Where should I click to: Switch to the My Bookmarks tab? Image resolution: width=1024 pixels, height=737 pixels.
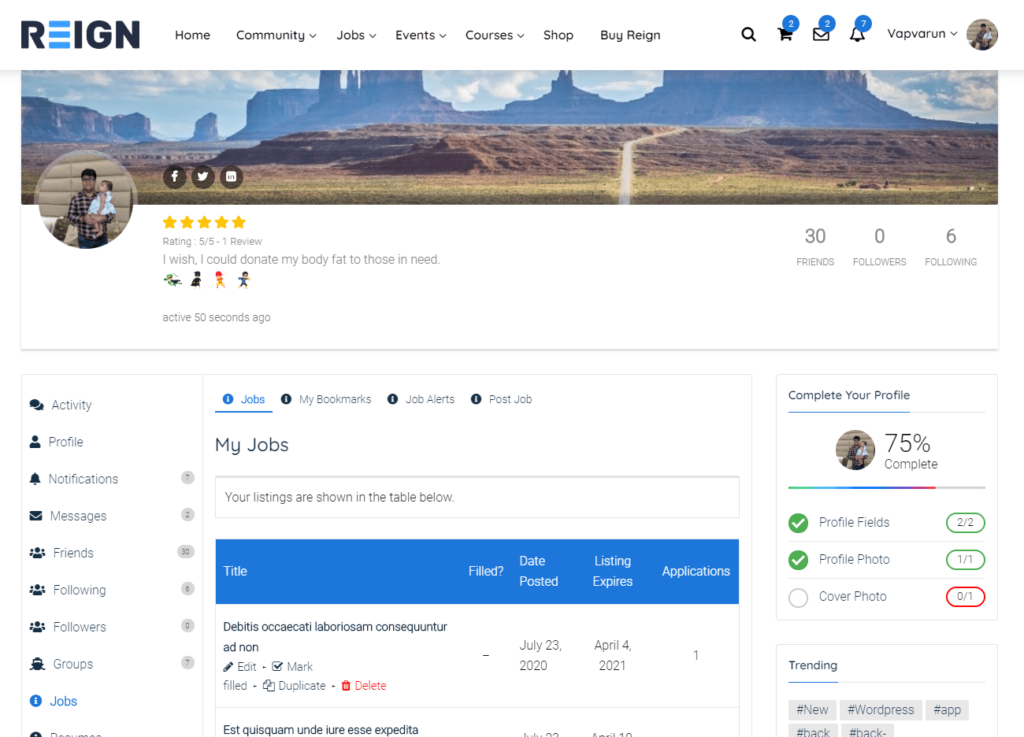326,399
